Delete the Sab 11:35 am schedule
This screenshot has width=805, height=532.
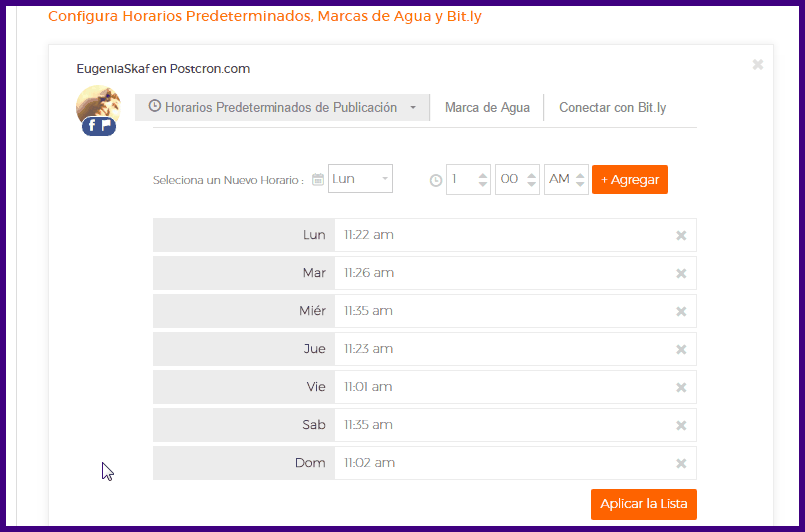(681, 426)
